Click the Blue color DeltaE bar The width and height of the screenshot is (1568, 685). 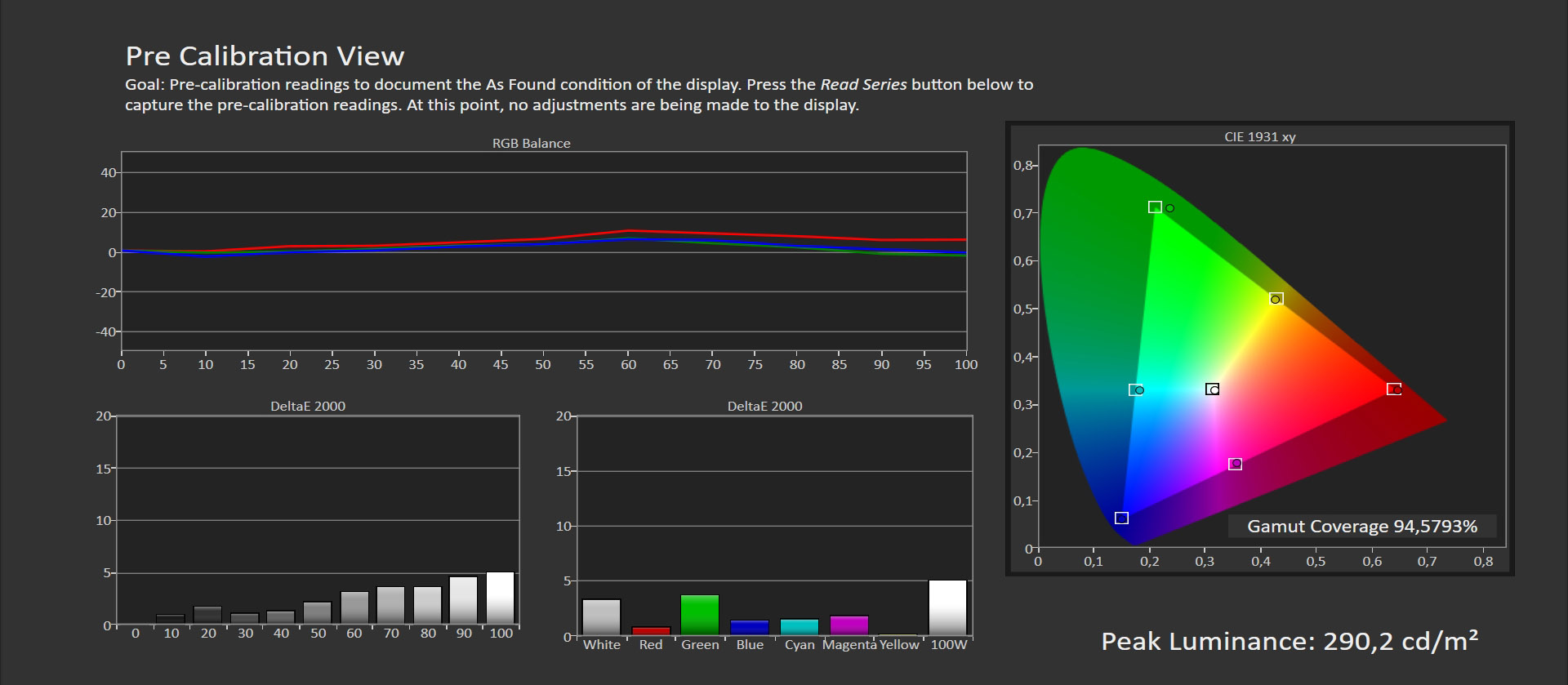click(x=750, y=628)
